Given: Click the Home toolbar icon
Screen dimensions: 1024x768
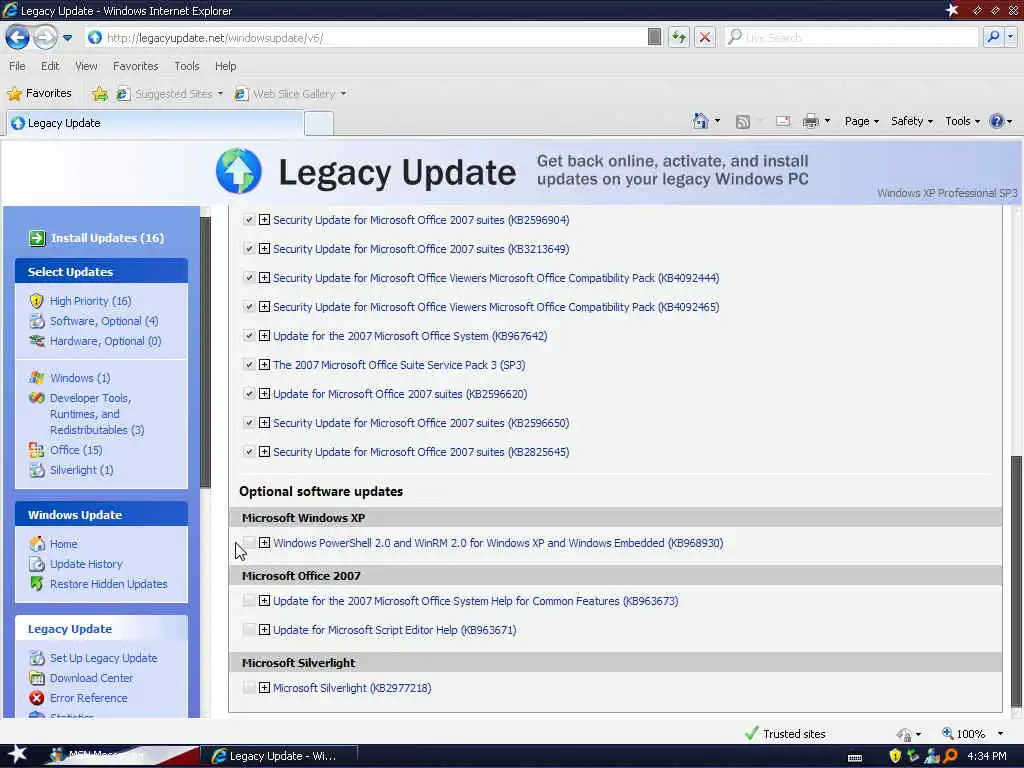Looking at the screenshot, I should coord(701,121).
